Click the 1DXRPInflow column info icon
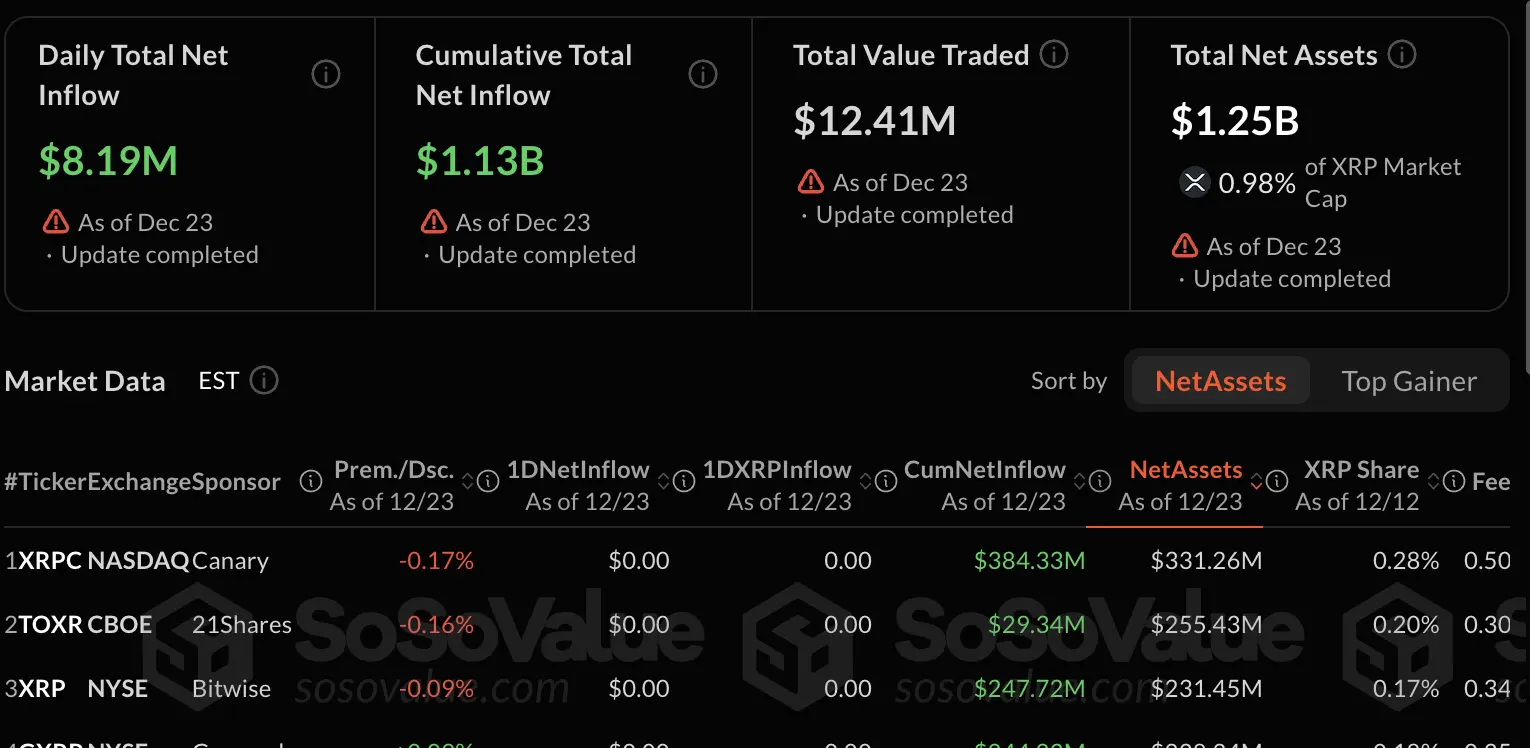This screenshot has height=748, width=1530. 885,481
